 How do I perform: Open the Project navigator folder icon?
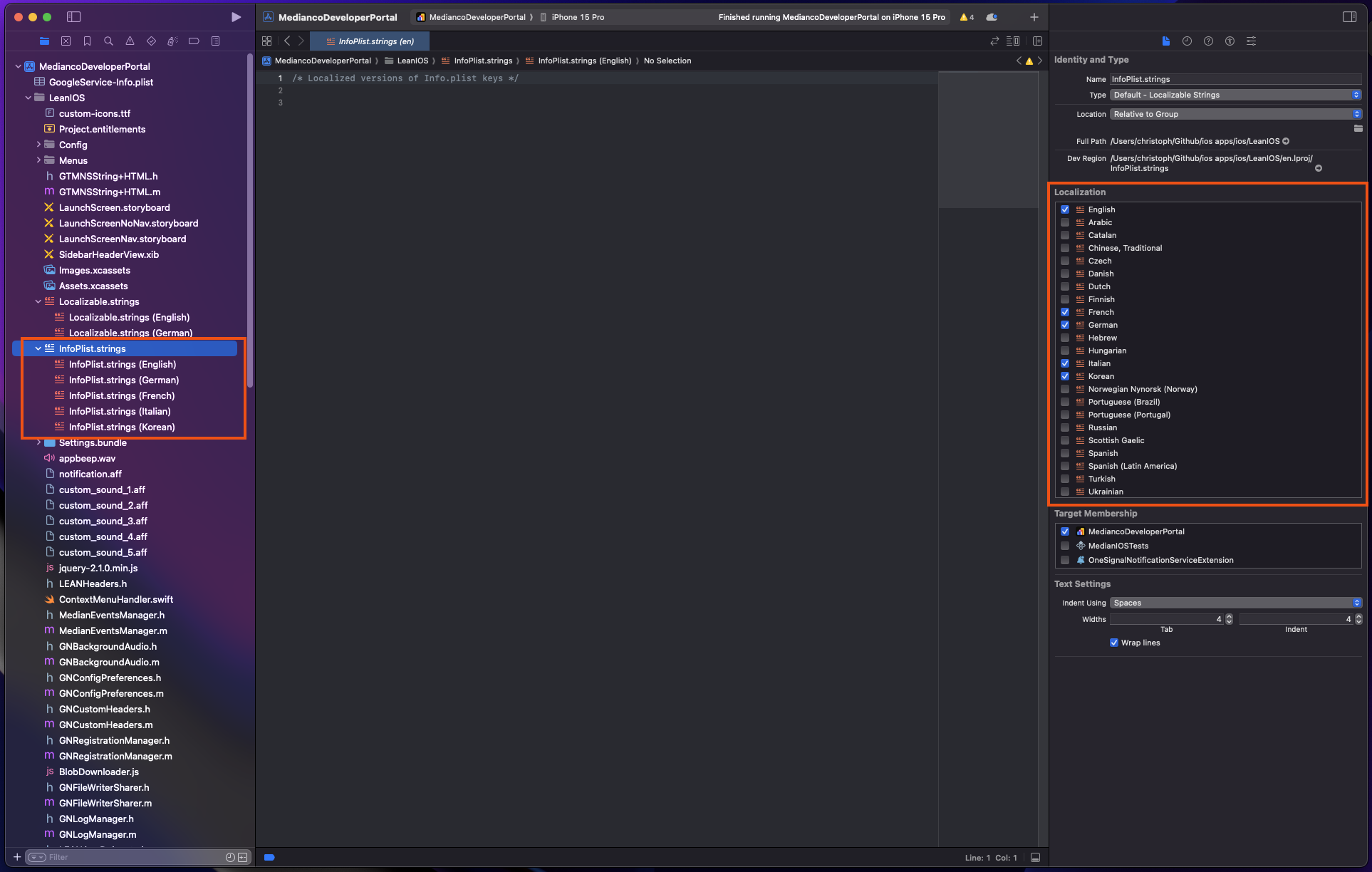(45, 41)
